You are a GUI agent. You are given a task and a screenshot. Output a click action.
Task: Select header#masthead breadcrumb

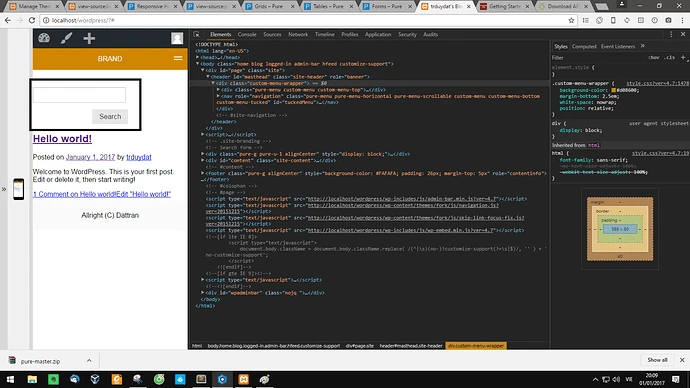[411, 346]
